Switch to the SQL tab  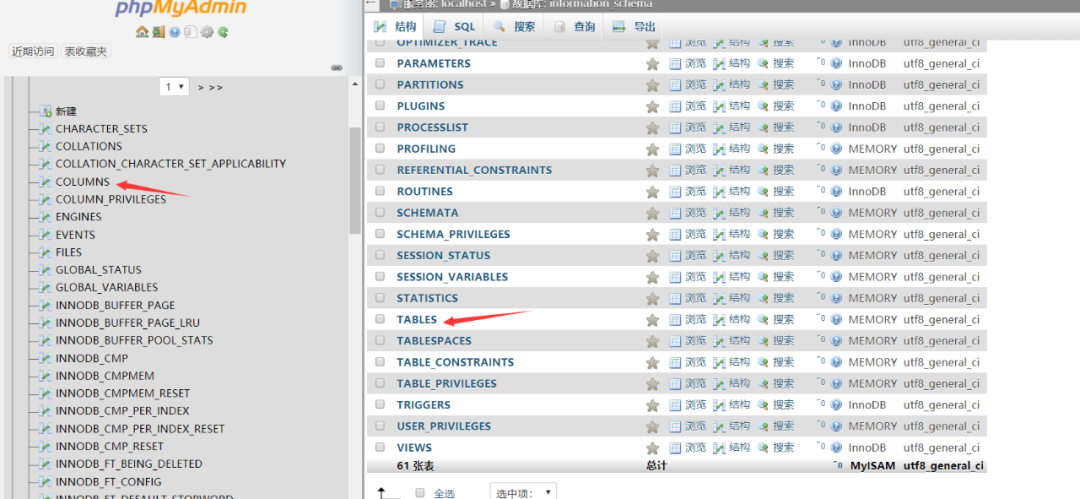[455, 27]
